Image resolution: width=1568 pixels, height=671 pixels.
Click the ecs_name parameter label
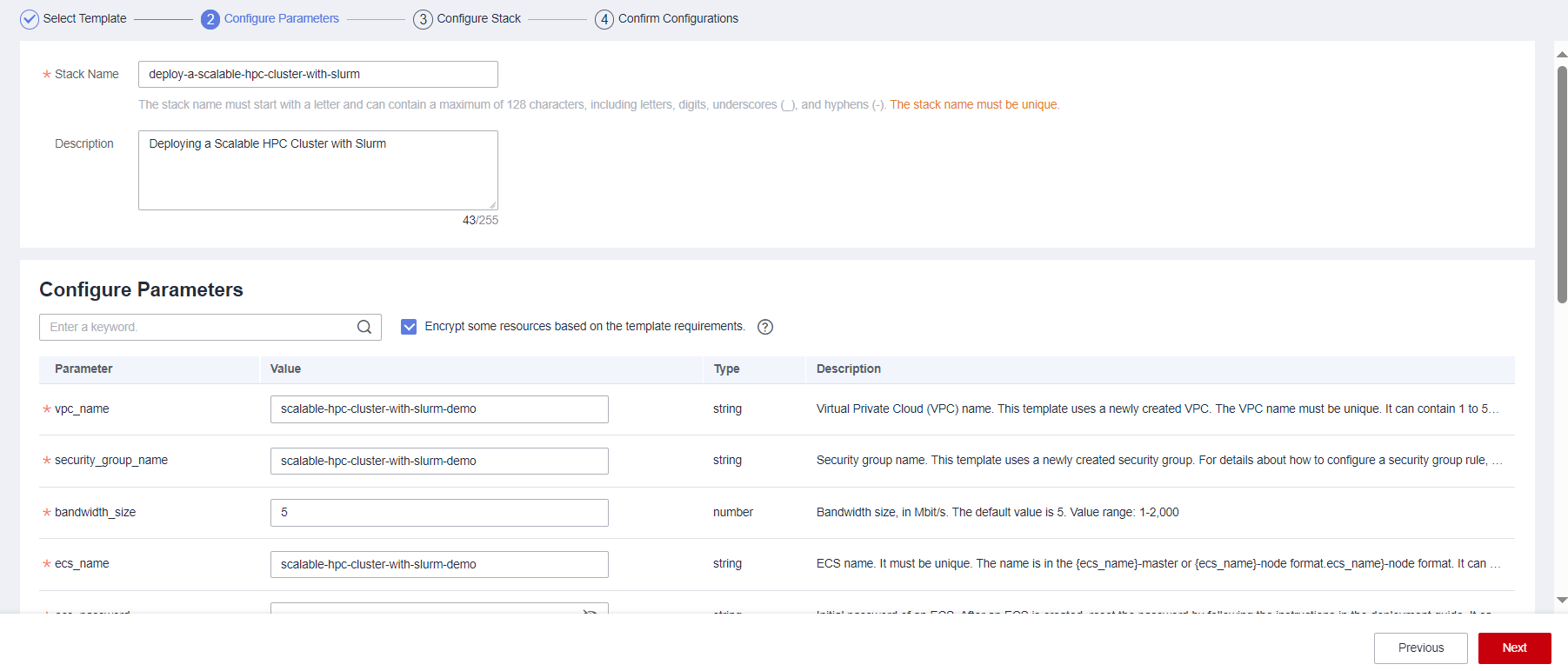click(x=82, y=563)
